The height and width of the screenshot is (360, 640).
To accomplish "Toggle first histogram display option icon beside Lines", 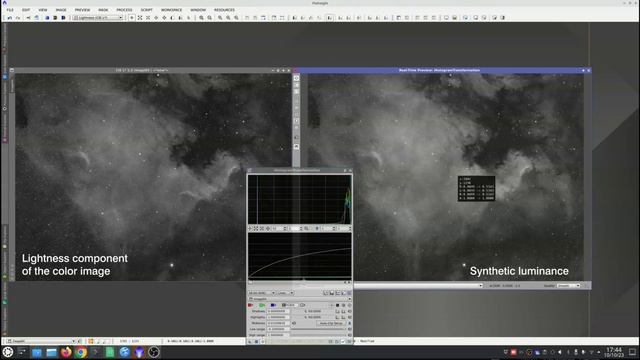I will click(x=325, y=293).
